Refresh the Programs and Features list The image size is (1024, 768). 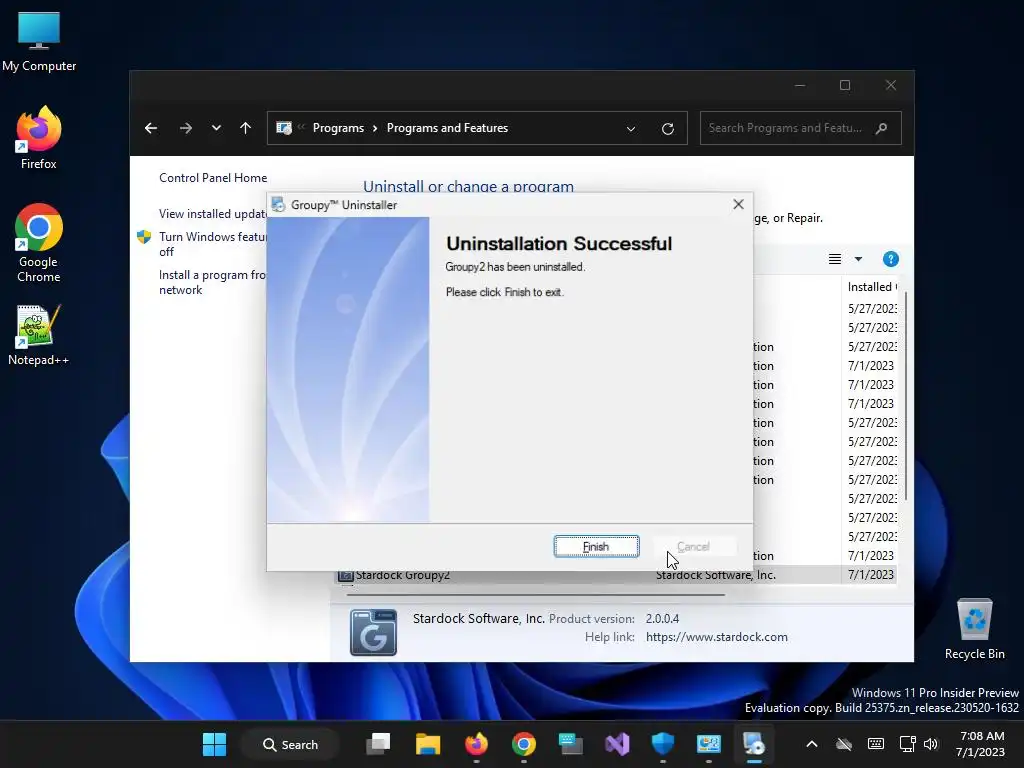click(667, 129)
